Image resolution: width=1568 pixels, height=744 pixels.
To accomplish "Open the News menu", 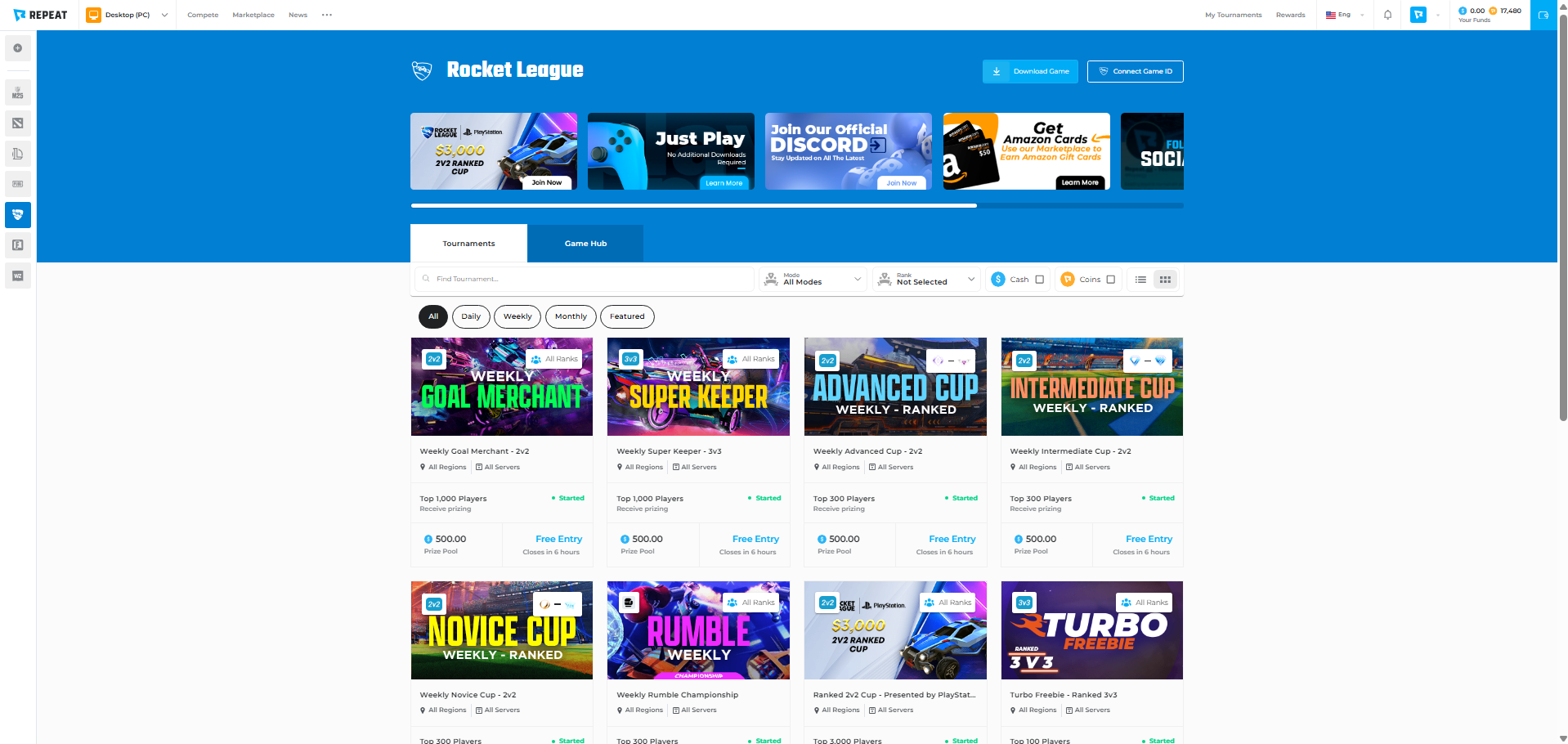I will [298, 15].
